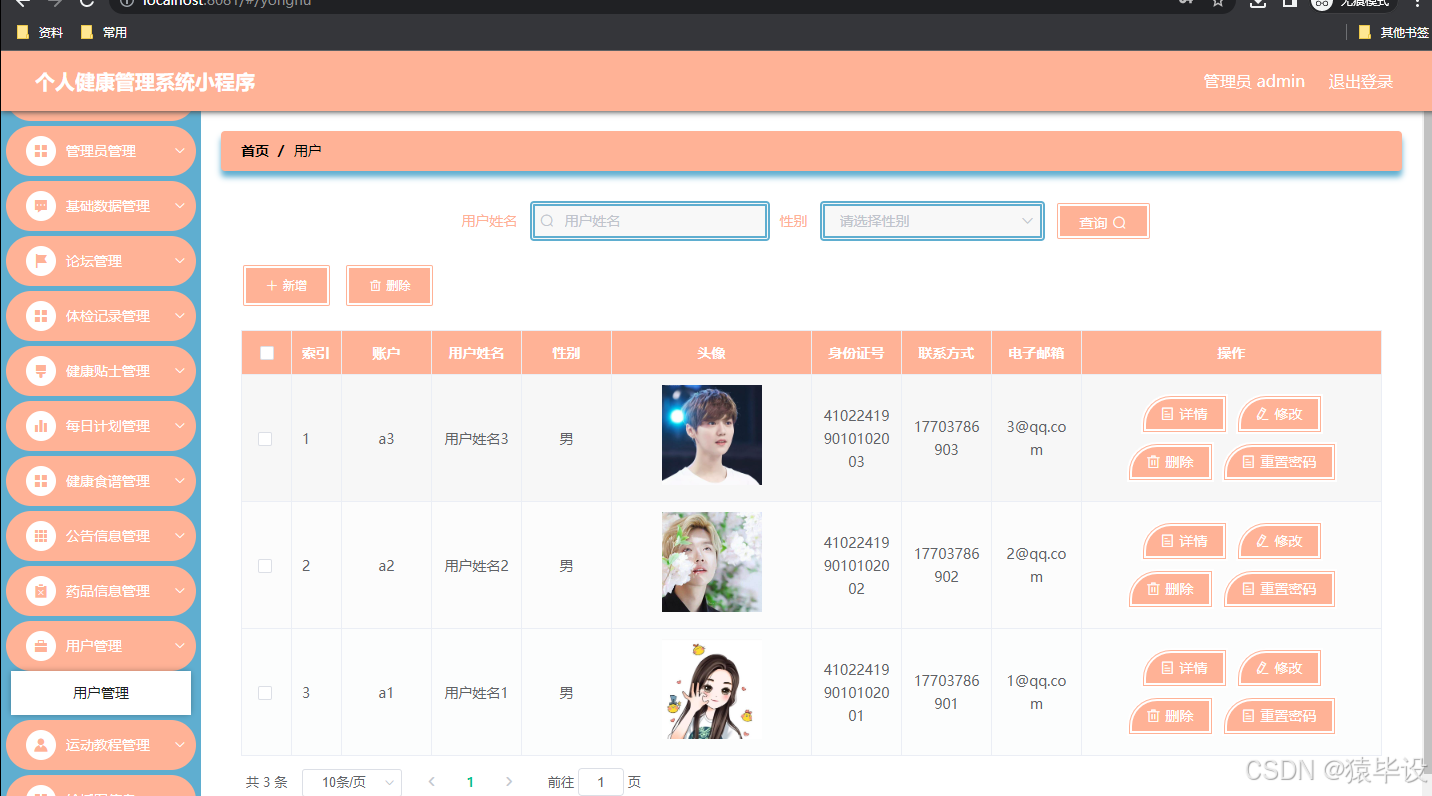Open the 10条/页 page size dropdown
Screen dimensions: 1432x796
click(x=352, y=782)
